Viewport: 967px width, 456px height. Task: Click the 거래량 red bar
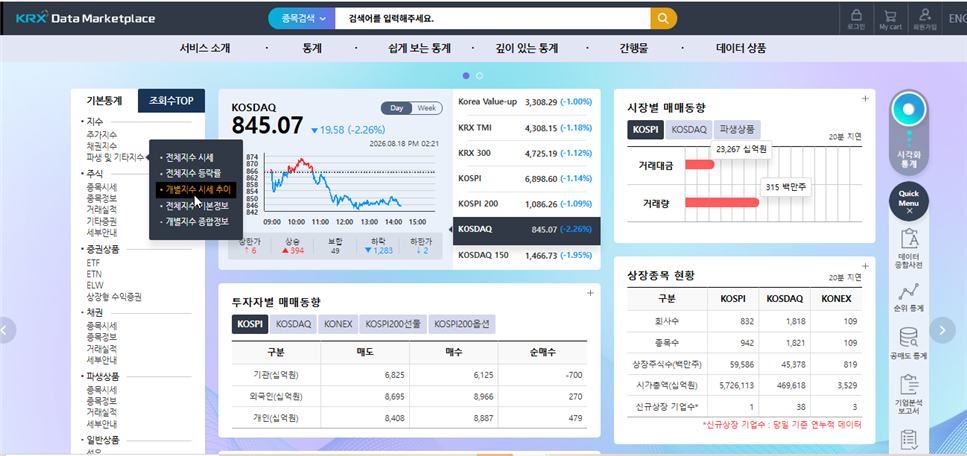pyautogui.click(x=722, y=202)
